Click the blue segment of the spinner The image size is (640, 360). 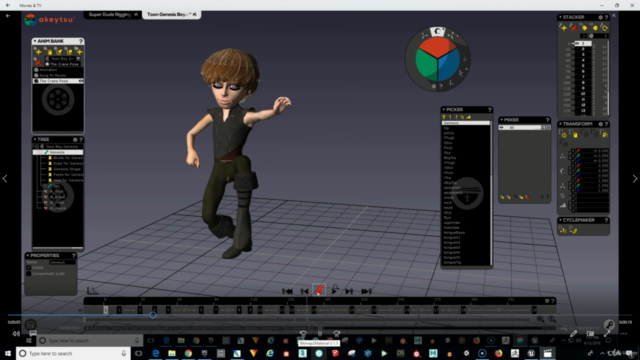(x=449, y=65)
